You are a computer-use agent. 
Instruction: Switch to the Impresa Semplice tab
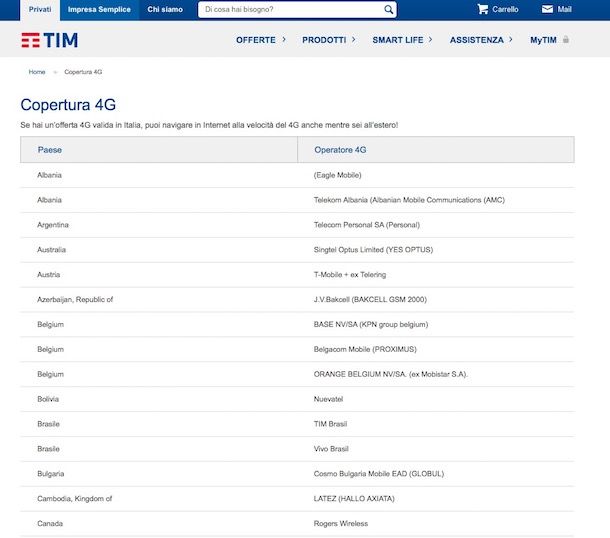[99, 10]
